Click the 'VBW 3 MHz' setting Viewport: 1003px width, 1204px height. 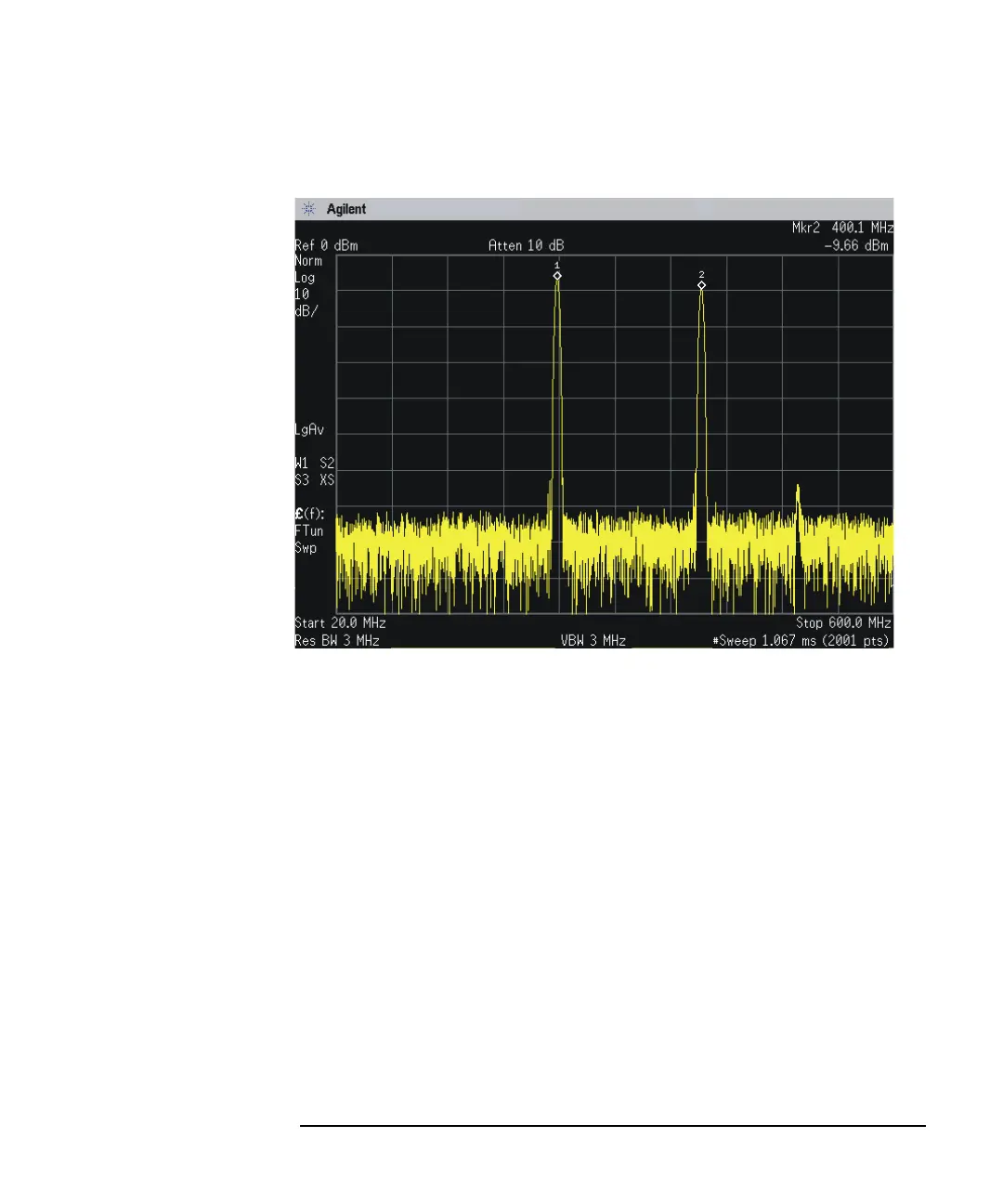(x=593, y=641)
